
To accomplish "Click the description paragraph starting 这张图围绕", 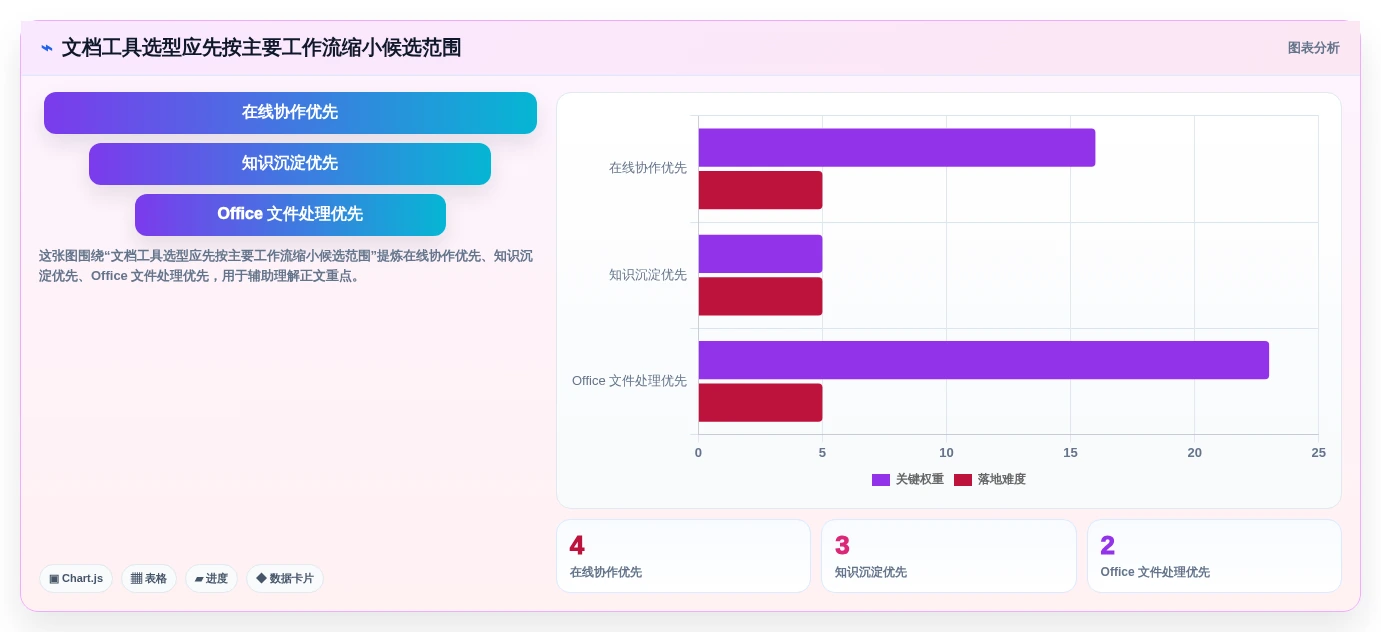I will pyautogui.click(x=286, y=266).
